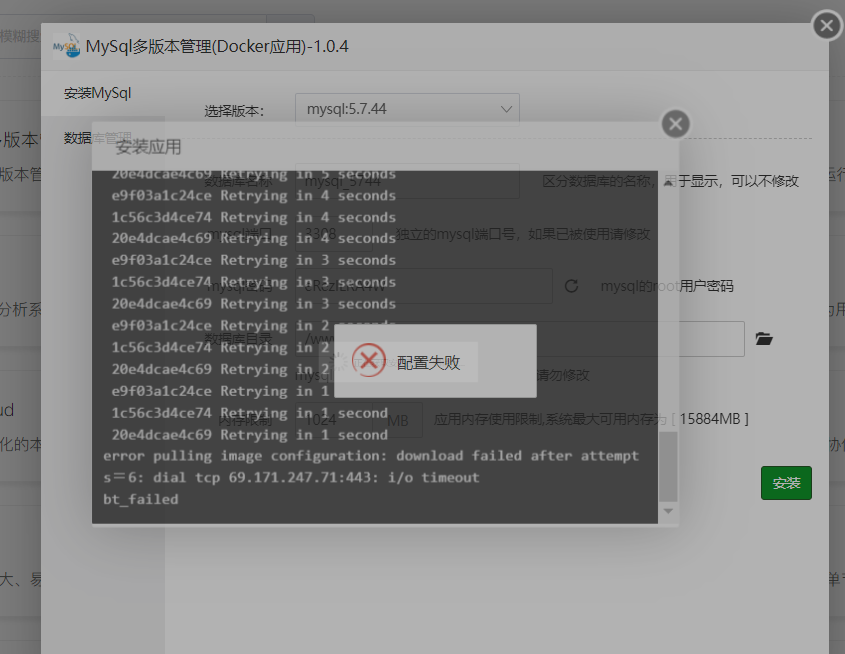This screenshot has height=654, width=845.
Task: Click the refresh password icon
Action: click(571, 286)
